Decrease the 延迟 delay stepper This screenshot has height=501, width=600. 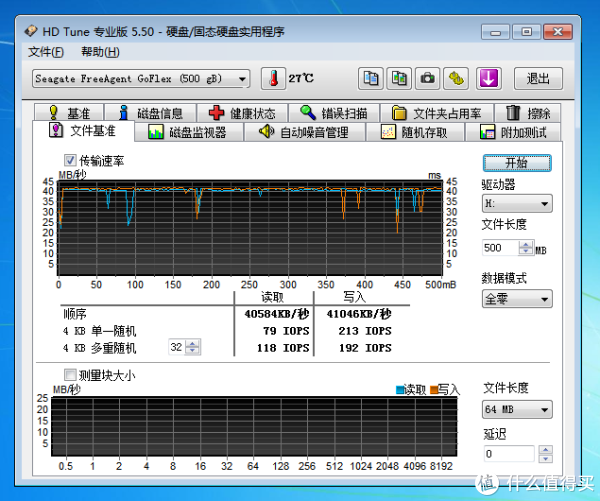pos(545,458)
